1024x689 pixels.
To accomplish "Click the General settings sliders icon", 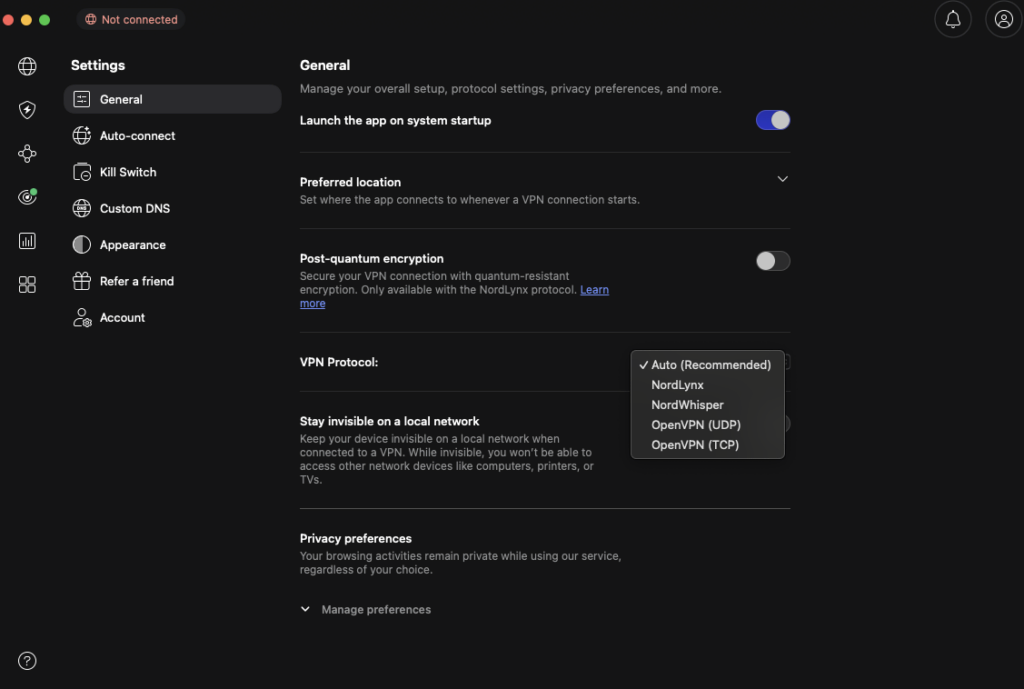I will (82, 99).
